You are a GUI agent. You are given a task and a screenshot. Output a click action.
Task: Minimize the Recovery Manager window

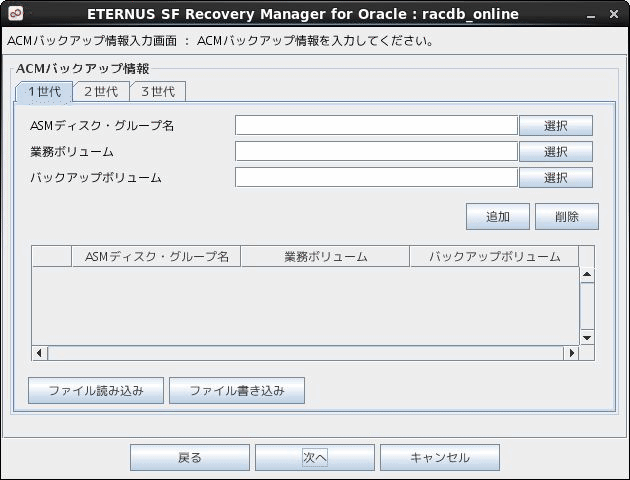click(591, 14)
